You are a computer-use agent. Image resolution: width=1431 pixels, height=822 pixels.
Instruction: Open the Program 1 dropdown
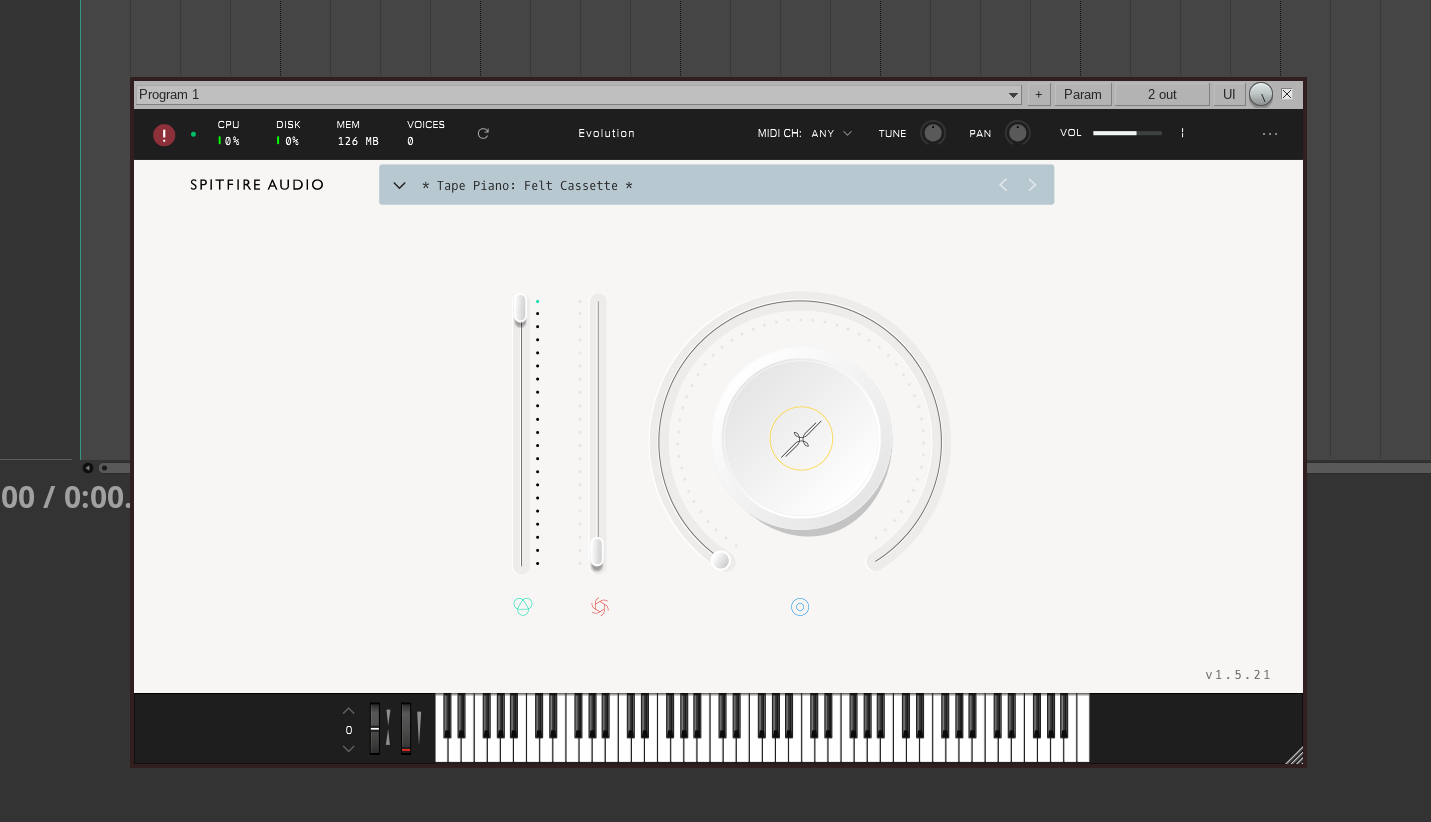tap(579, 94)
